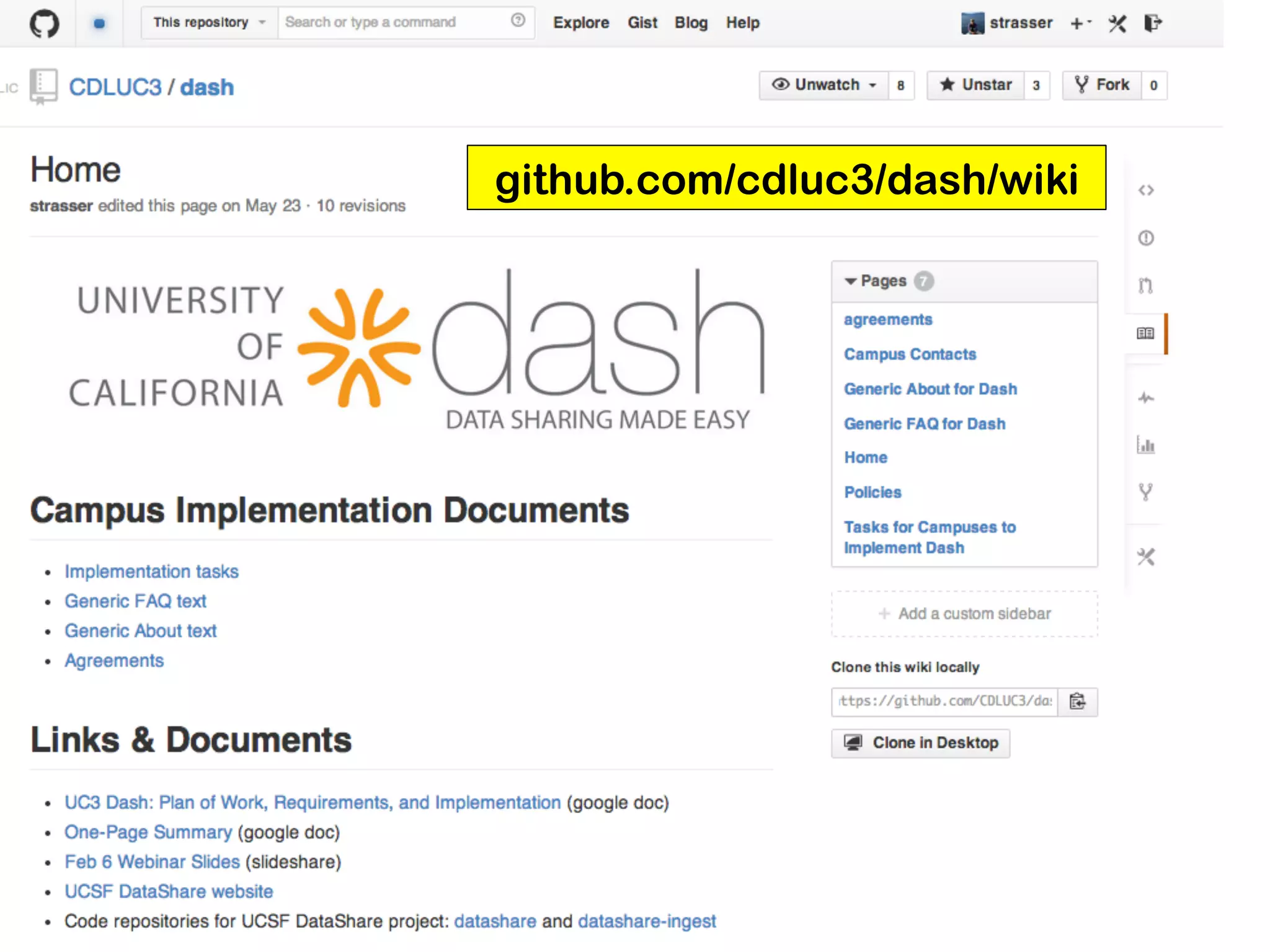
Task: Open the forks count 0
Action: pyautogui.click(x=1153, y=86)
